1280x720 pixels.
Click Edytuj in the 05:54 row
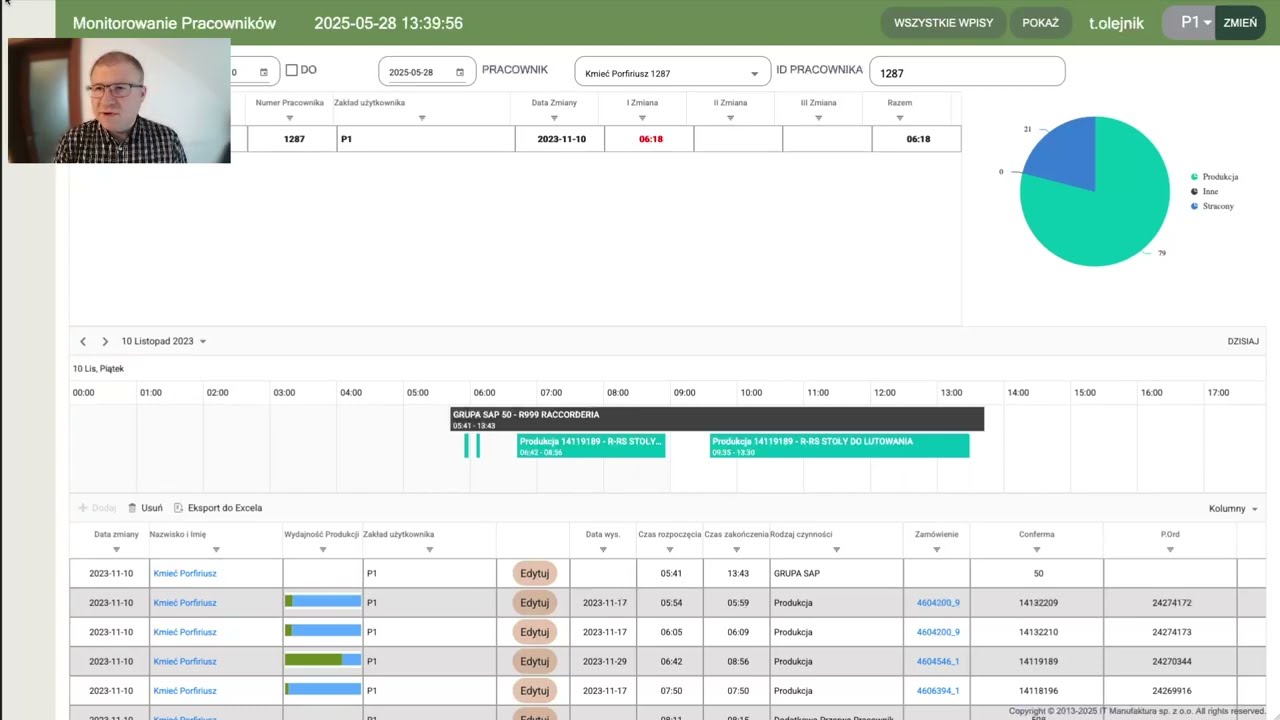535,603
